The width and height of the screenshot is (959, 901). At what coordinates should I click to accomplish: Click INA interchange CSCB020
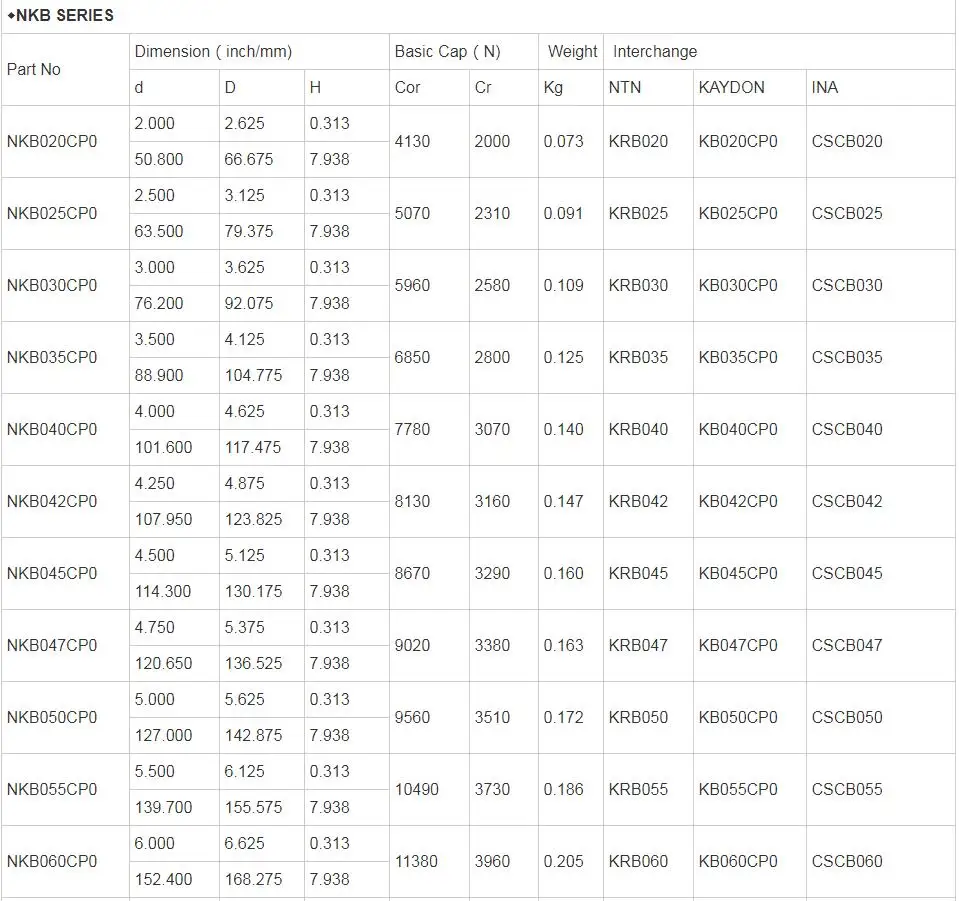(x=847, y=141)
